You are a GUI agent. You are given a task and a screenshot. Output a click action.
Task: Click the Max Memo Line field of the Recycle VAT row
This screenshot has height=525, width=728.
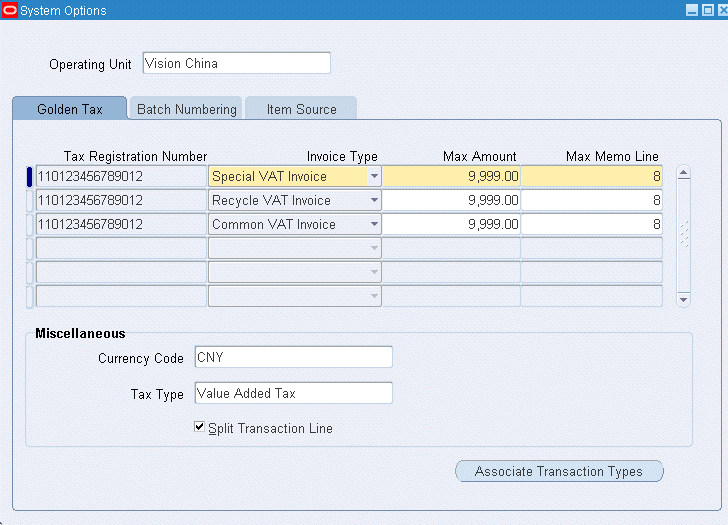coord(592,201)
